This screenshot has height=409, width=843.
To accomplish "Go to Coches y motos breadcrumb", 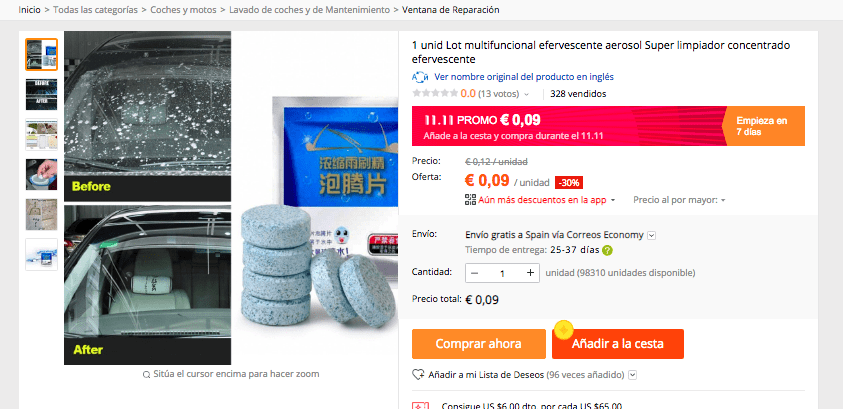I will click(x=183, y=10).
